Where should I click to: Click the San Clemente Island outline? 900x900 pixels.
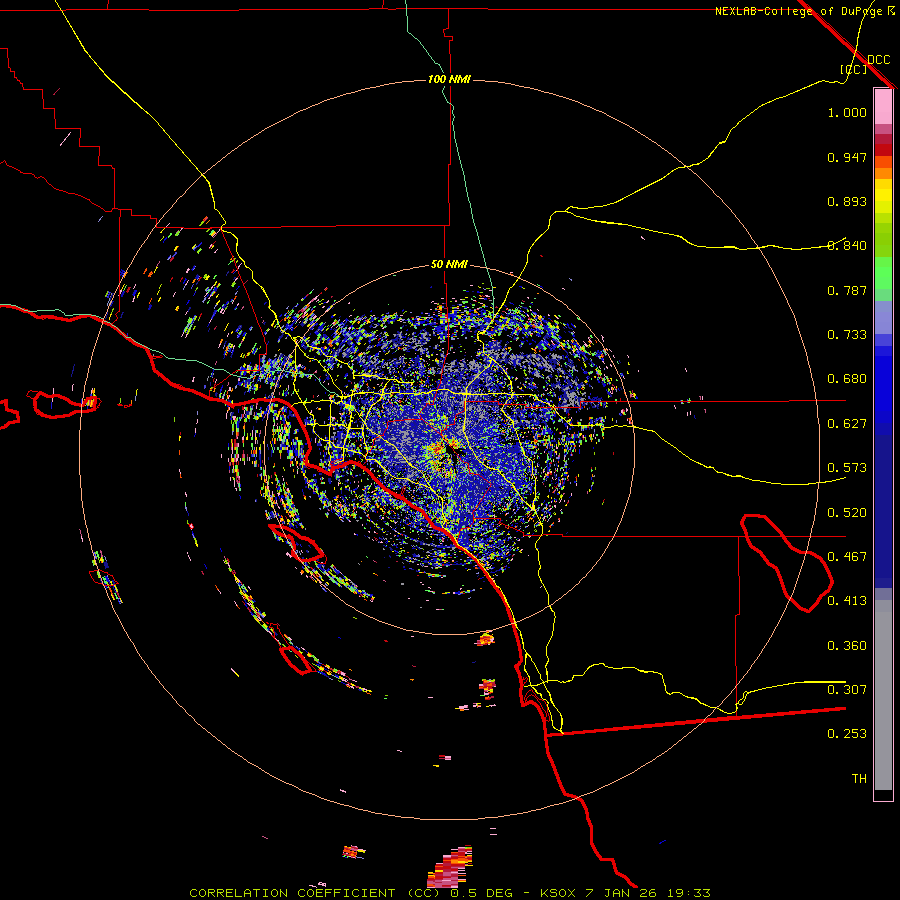tap(295, 659)
